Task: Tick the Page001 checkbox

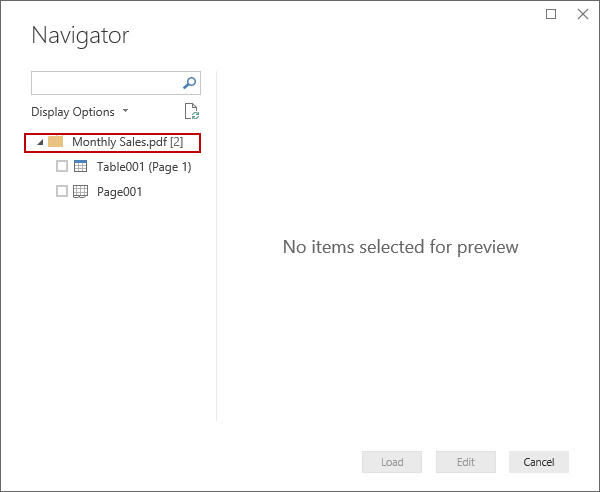Action: coord(62,191)
